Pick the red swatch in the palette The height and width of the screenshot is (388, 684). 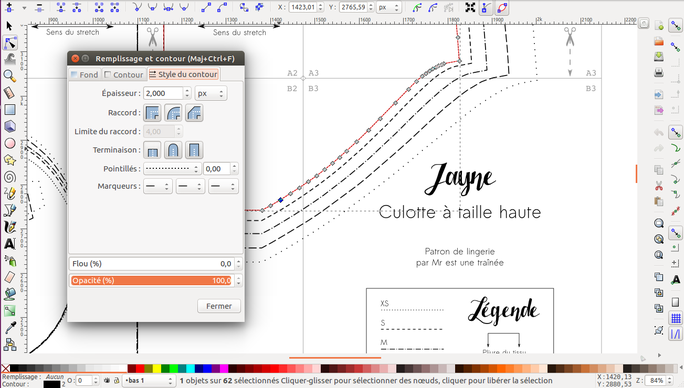140,368
